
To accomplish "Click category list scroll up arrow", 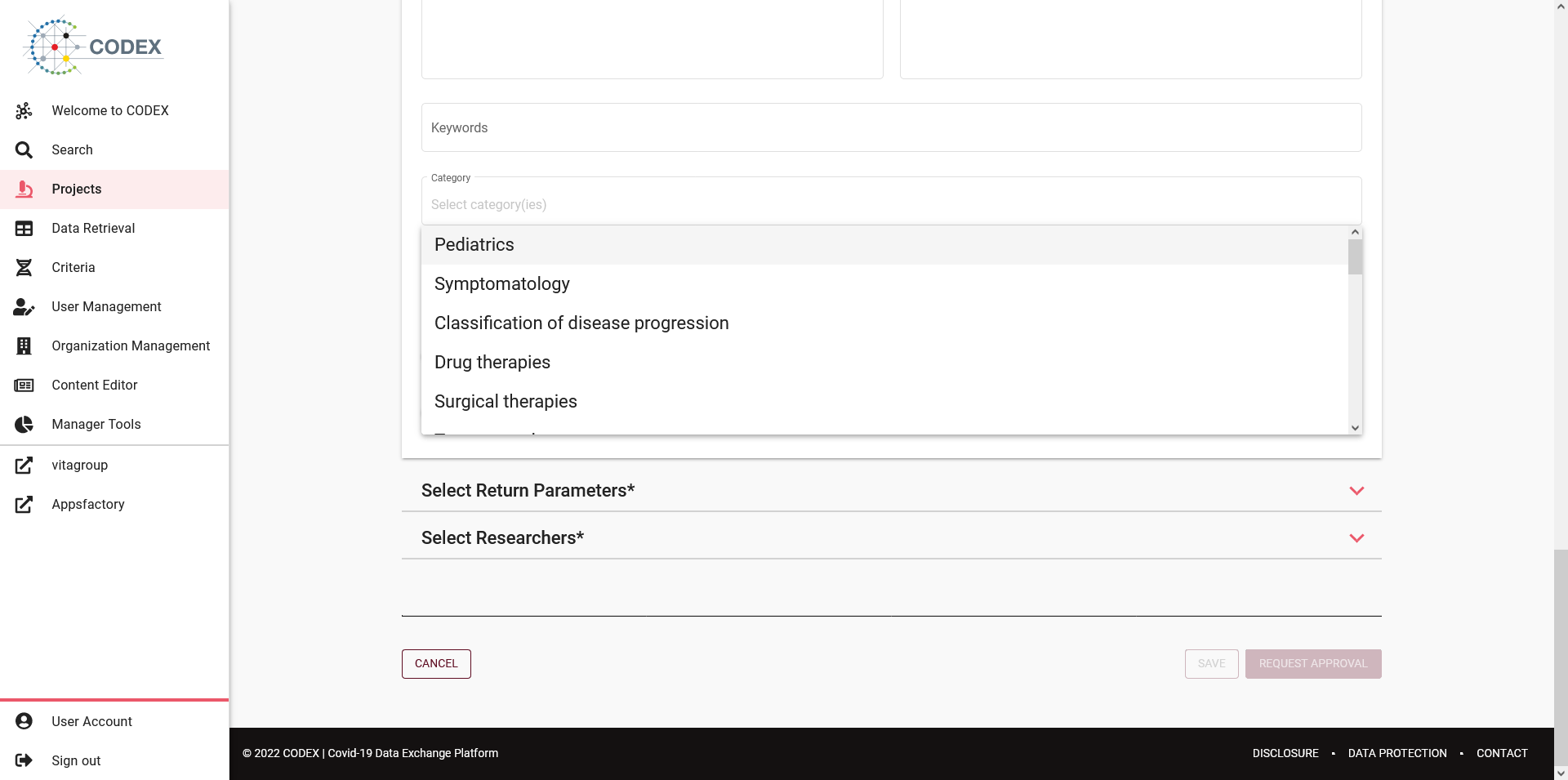I will (x=1355, y=232).
